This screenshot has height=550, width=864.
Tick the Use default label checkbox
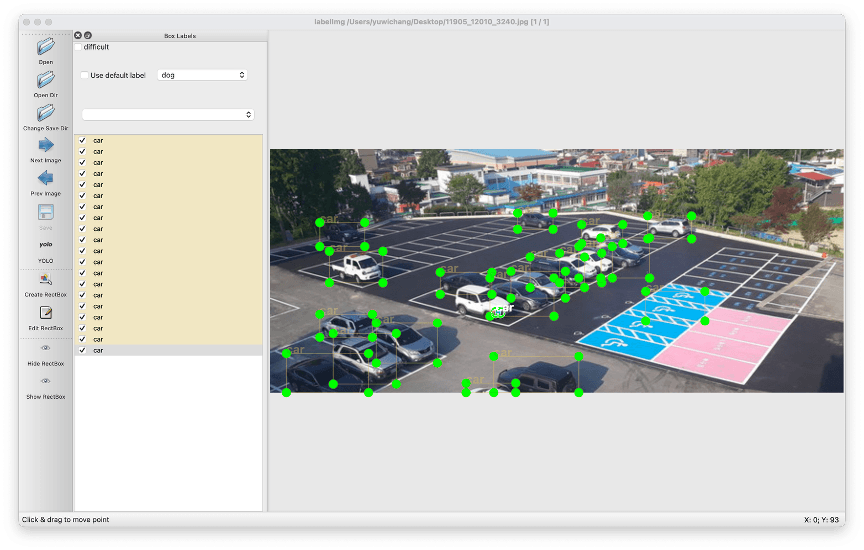tap(85, 75)
